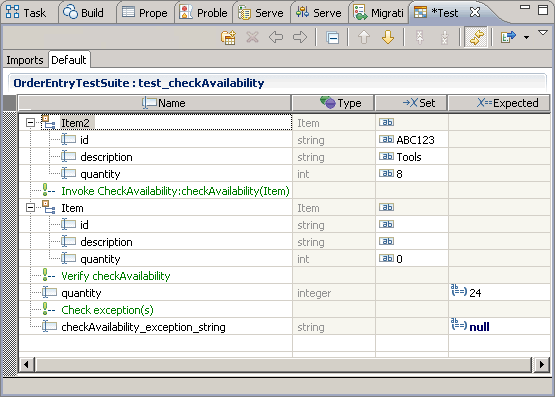Close the *Test tab with X

point(475,12)
